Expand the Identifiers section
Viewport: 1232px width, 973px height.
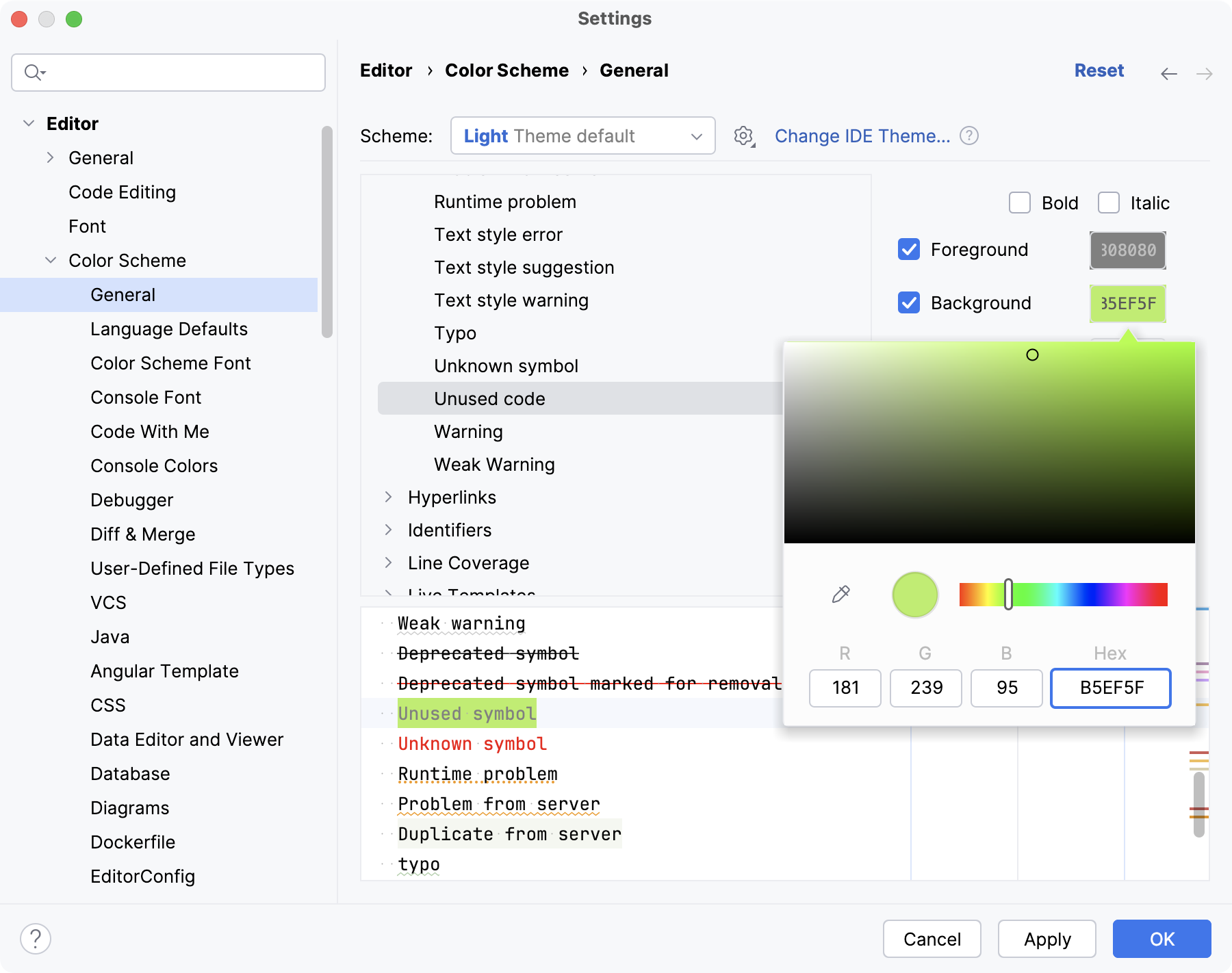coord(389,530)
